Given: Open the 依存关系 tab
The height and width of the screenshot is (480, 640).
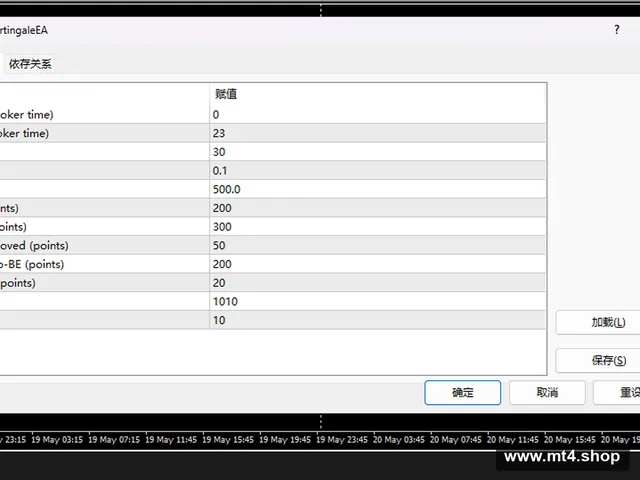Looking at the screenshot, I should point(30,64).
